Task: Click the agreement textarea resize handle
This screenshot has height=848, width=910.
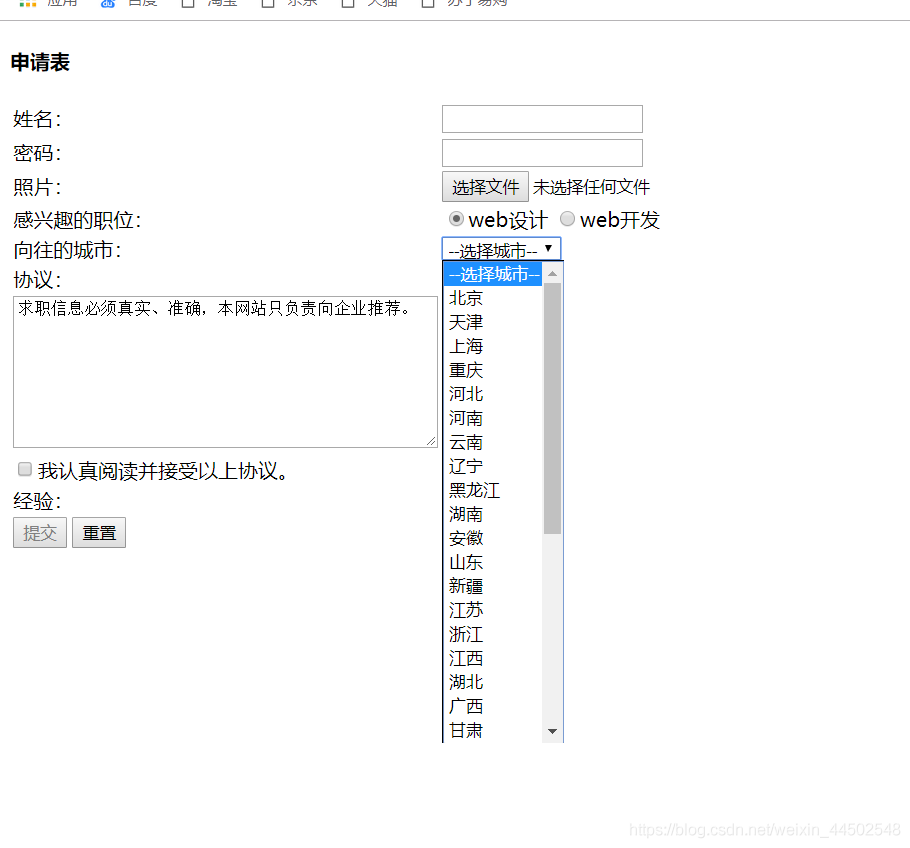Action: 431,442
